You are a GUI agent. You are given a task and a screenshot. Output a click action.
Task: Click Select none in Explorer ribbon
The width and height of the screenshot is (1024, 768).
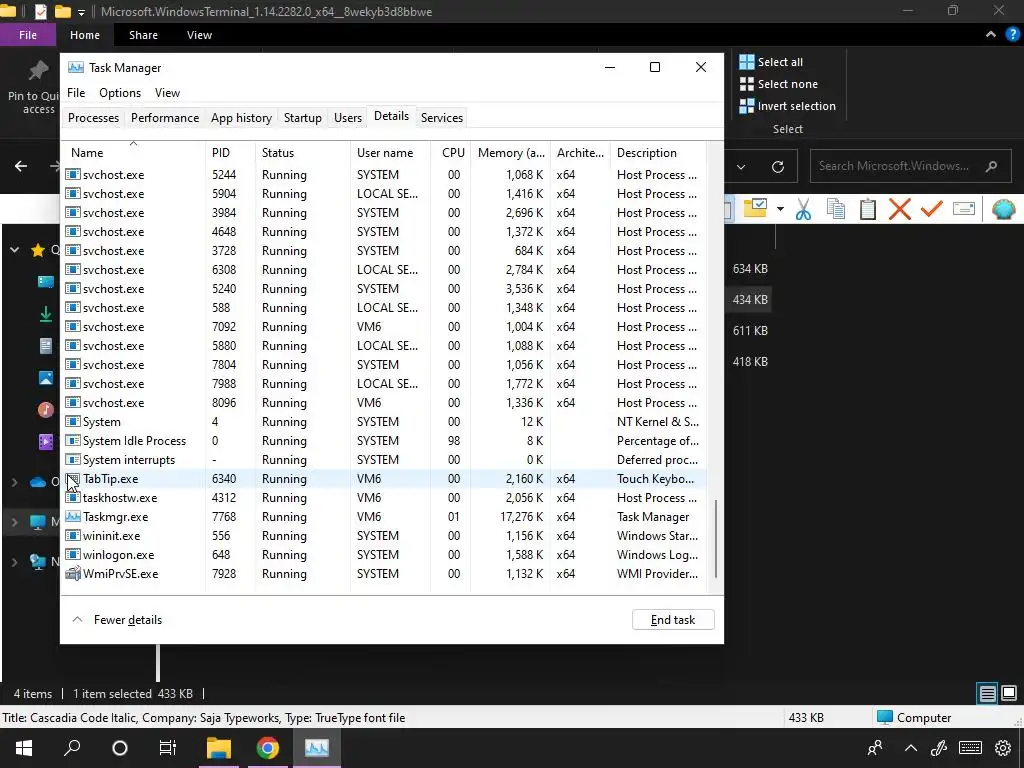(778, 84)
